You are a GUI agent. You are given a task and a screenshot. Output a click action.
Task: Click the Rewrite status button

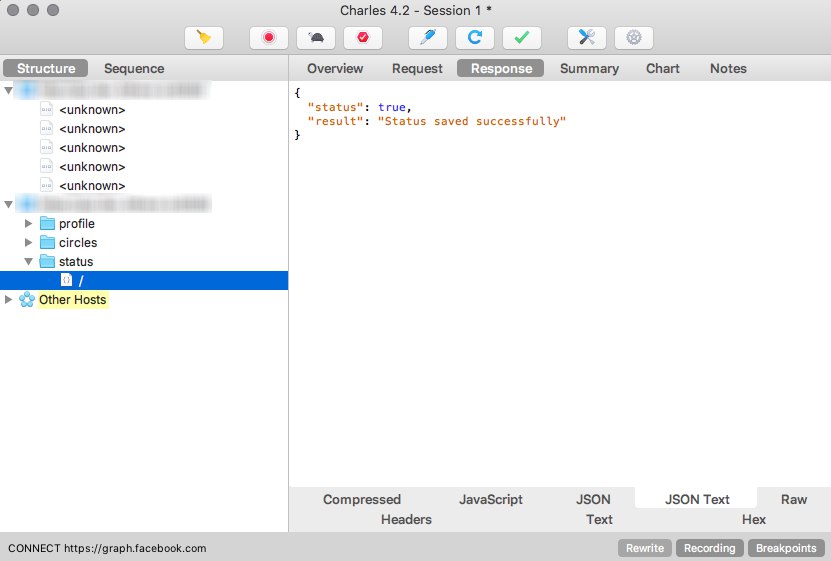point(644,548)
